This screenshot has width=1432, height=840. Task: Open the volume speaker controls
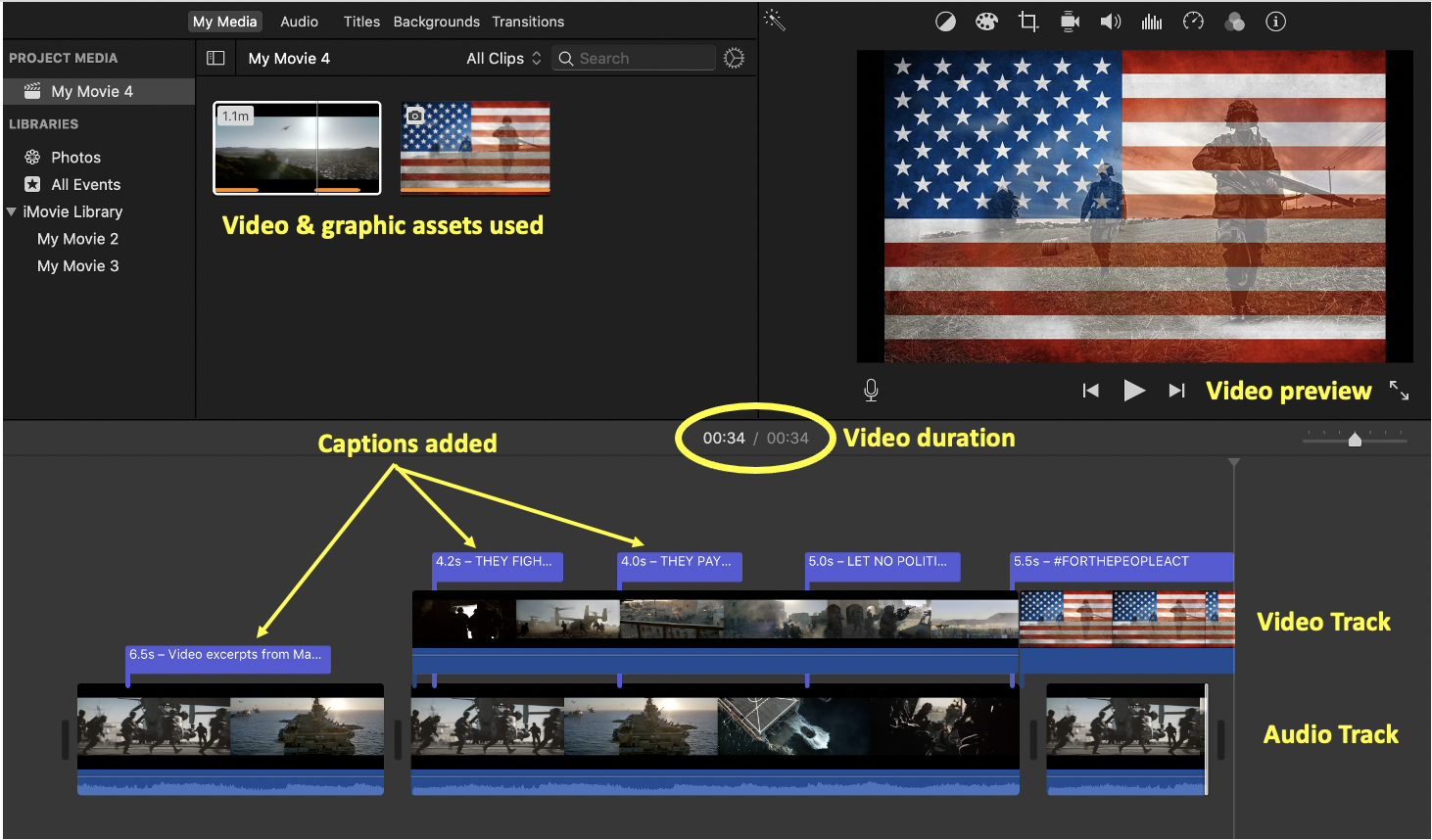(x=1111, y=22)
